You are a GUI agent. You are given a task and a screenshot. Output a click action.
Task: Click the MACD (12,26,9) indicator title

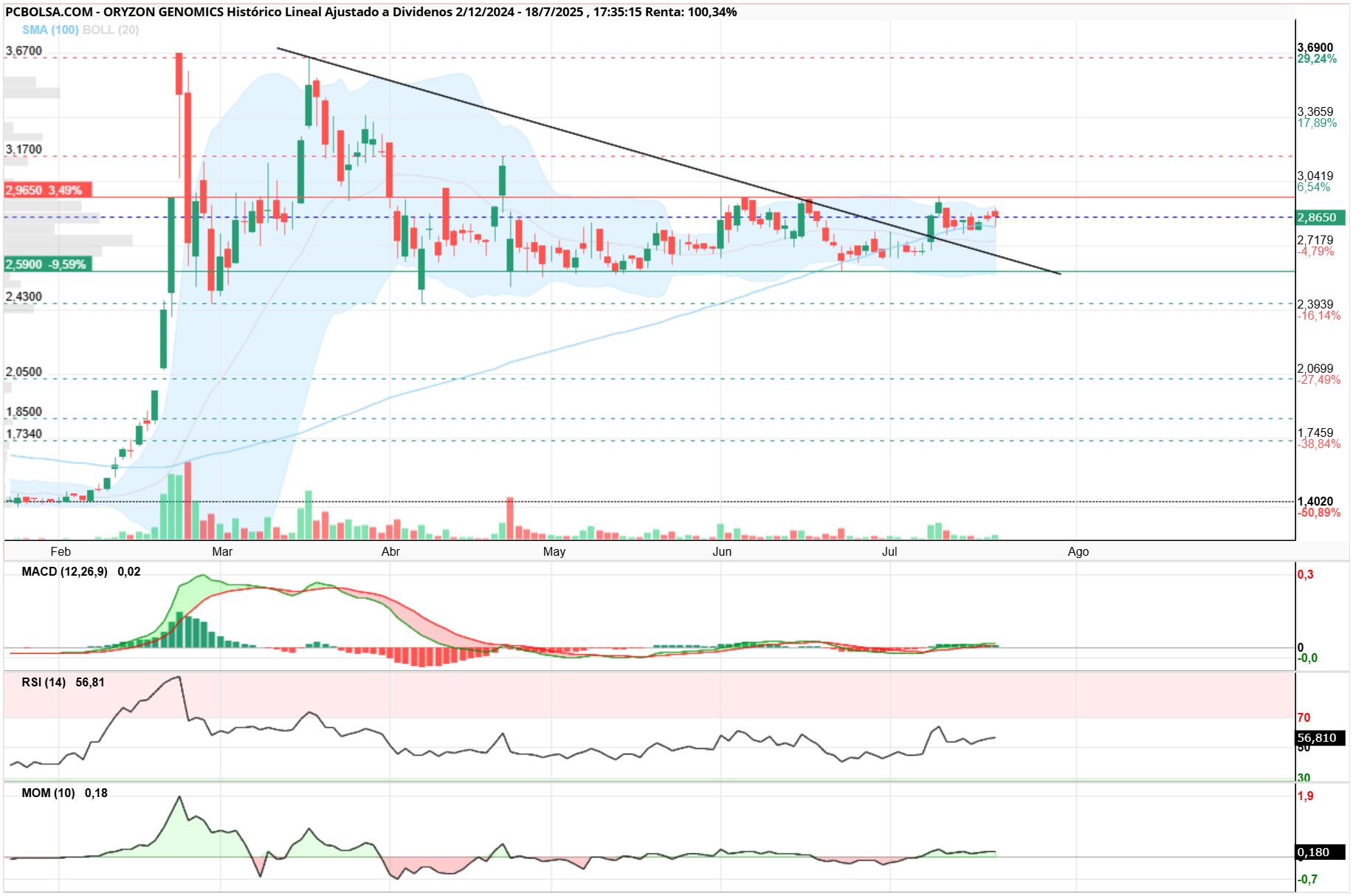click(x=64, y=572)
